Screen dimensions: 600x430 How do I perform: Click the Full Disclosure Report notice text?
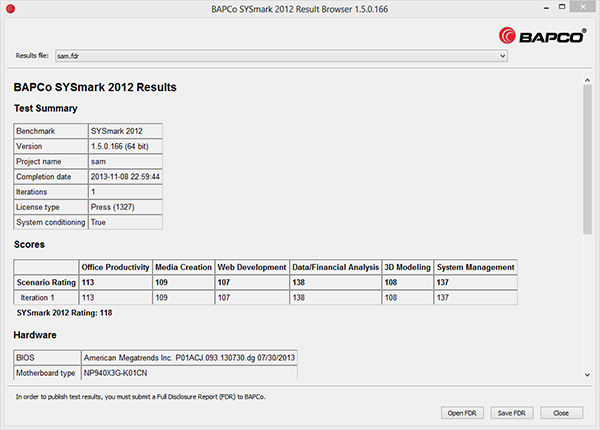(x=140, y=397)
